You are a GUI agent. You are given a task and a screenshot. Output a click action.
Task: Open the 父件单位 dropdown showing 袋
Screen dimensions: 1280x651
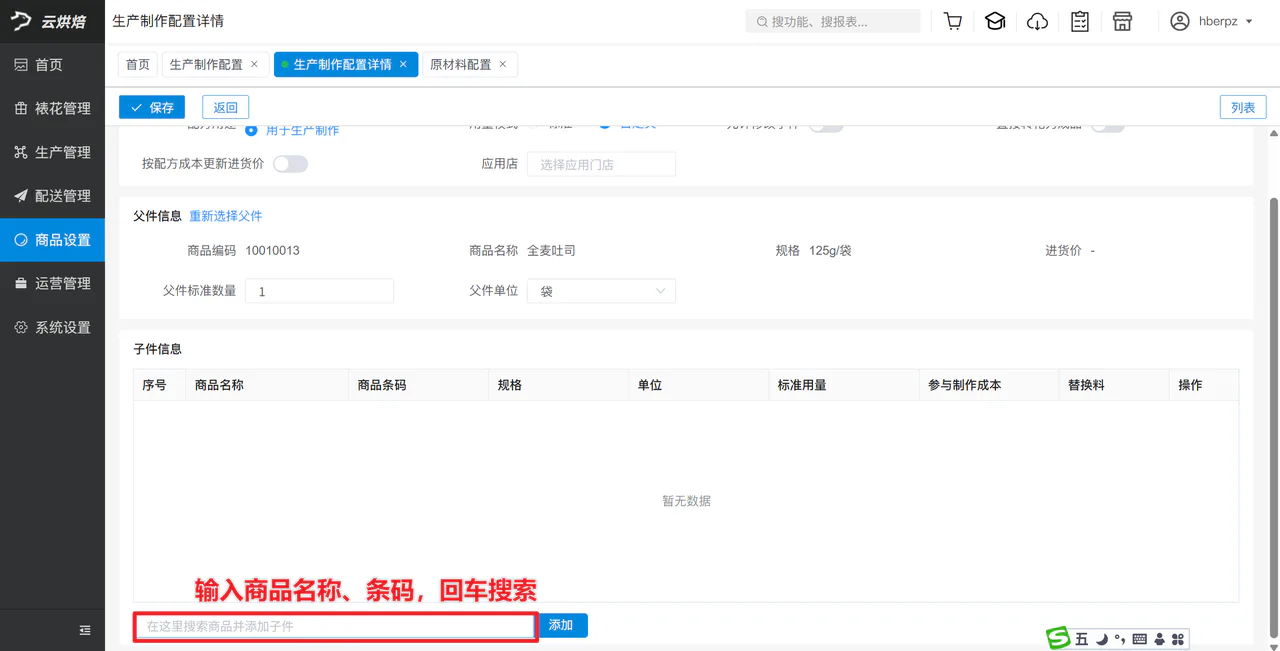coord(601,291)
